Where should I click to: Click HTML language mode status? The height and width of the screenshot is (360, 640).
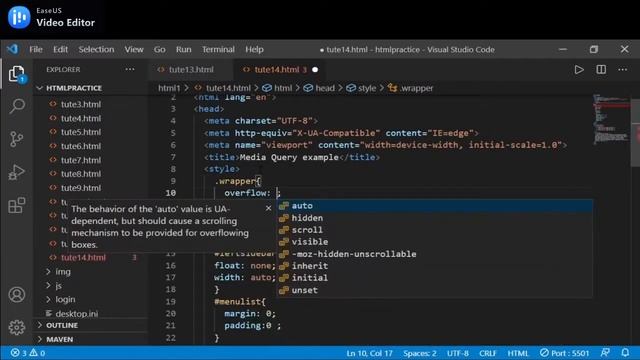pos(518,353)
